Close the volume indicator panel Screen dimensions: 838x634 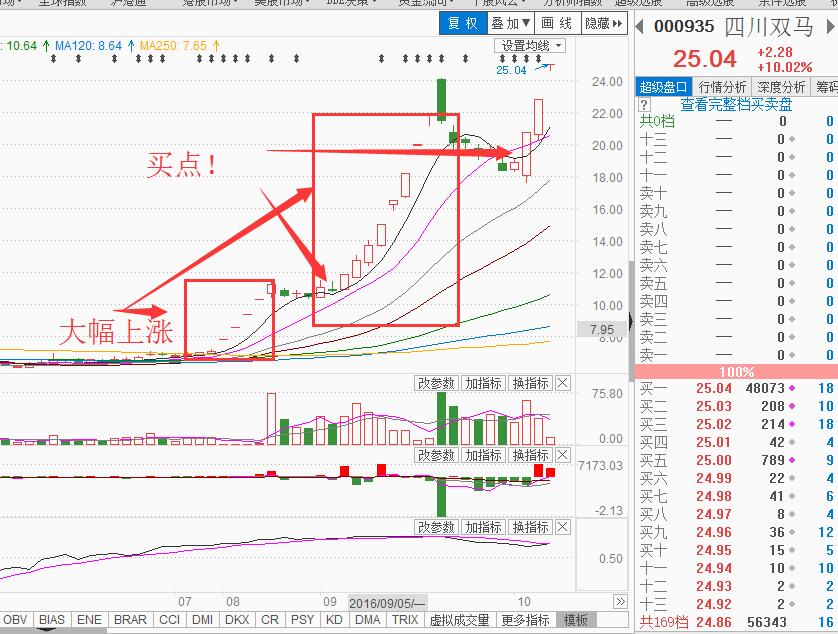[563, 383]
